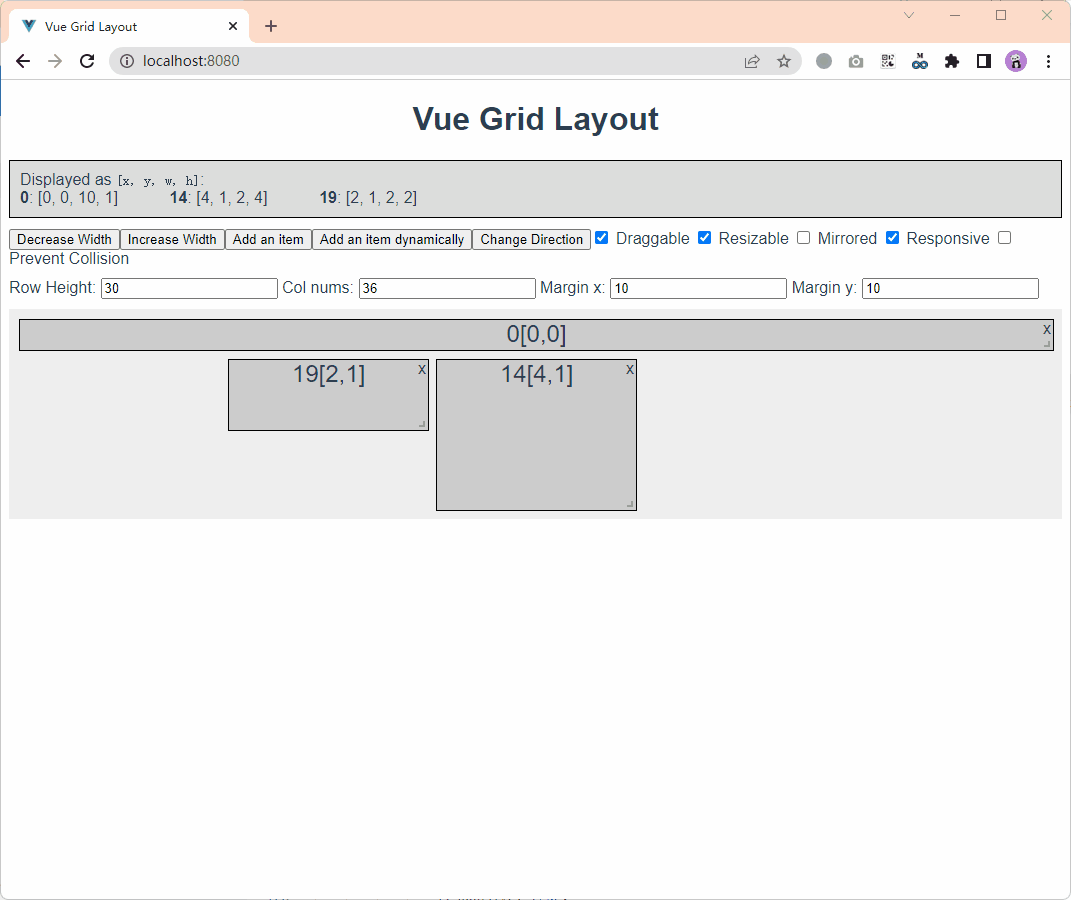Go back to the previous page
Image resolution: width=1071 pixels, height=900 pixels.
[23, 61]
